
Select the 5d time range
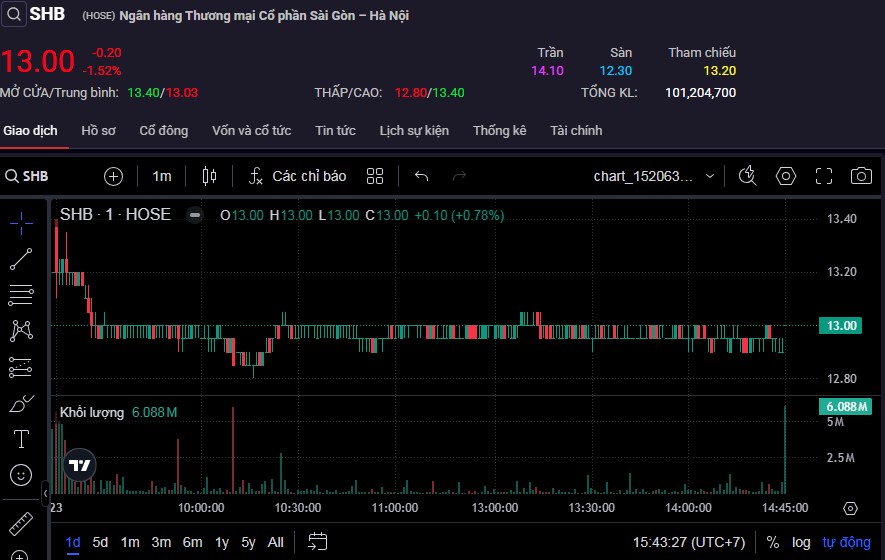pos(100,542)
